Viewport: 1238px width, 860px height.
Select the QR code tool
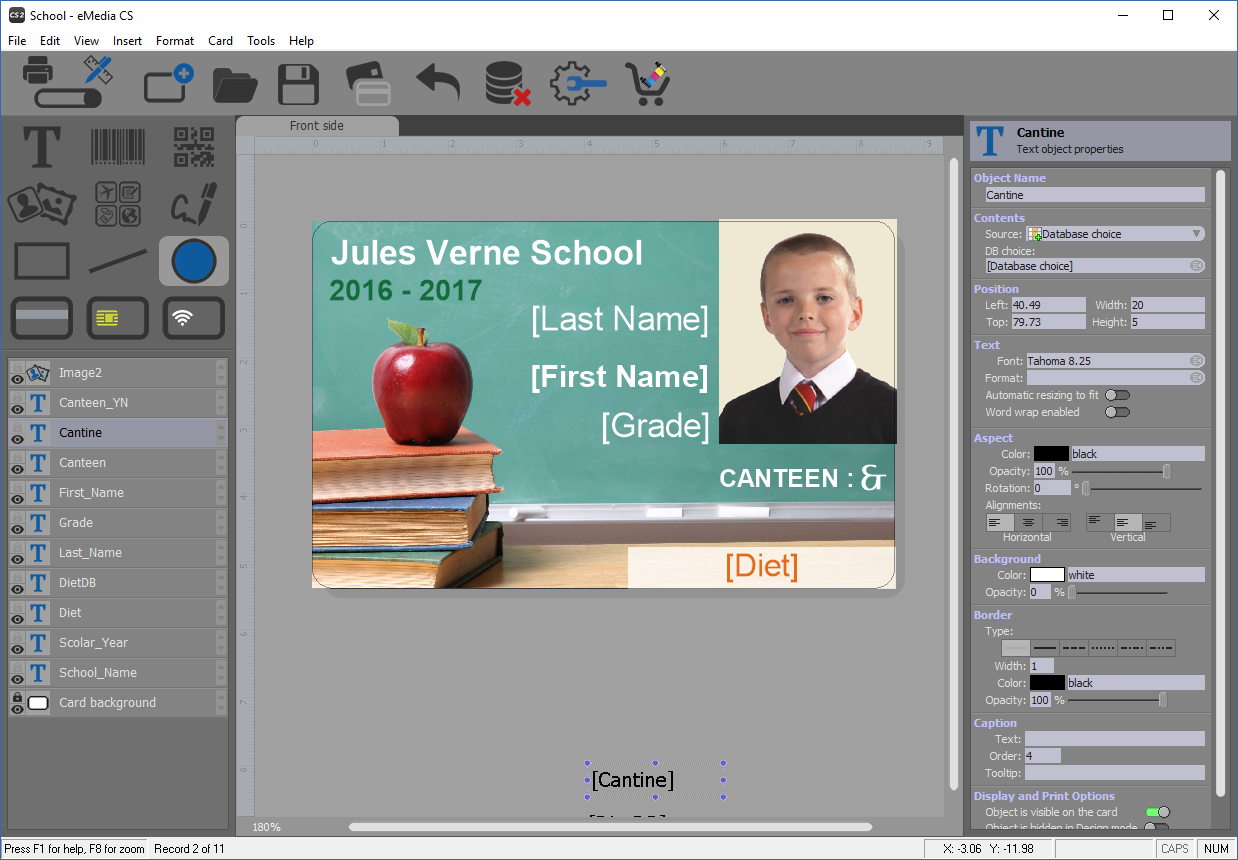click(194, 147)
